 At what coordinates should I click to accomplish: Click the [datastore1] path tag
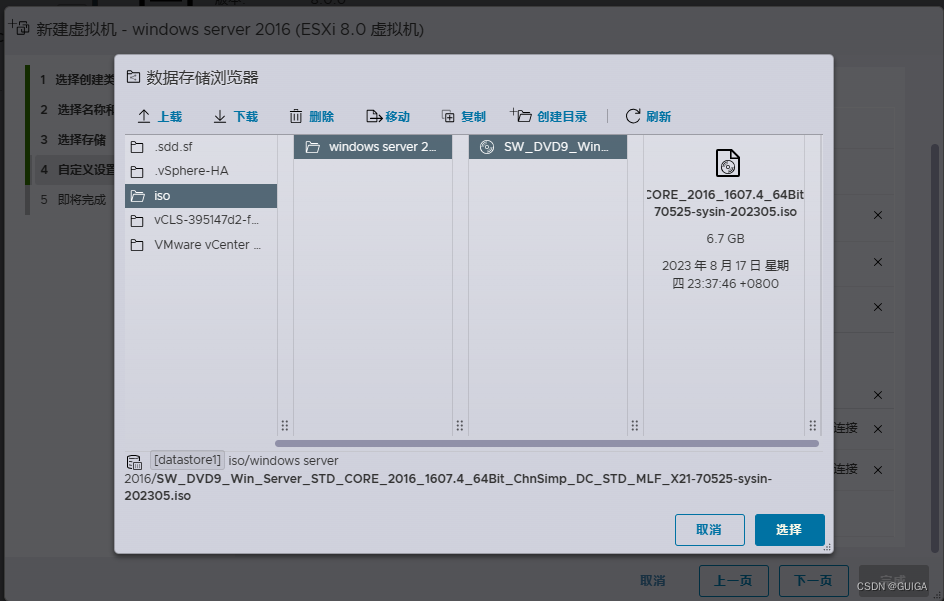coord(187,460)
